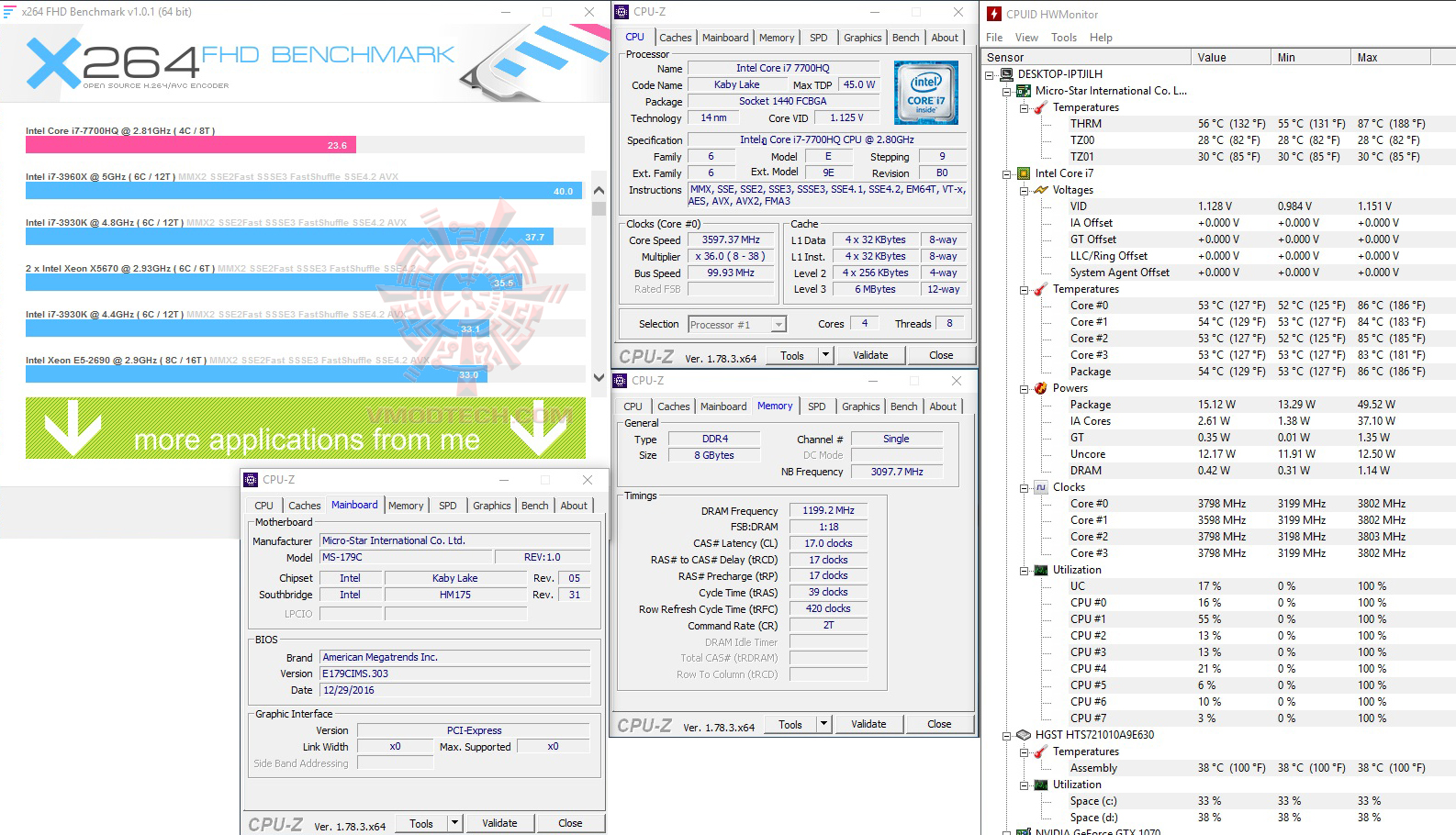The image size is (1456, 835).
Task: Click the more applications from me banner
Action: coord(306,428)
